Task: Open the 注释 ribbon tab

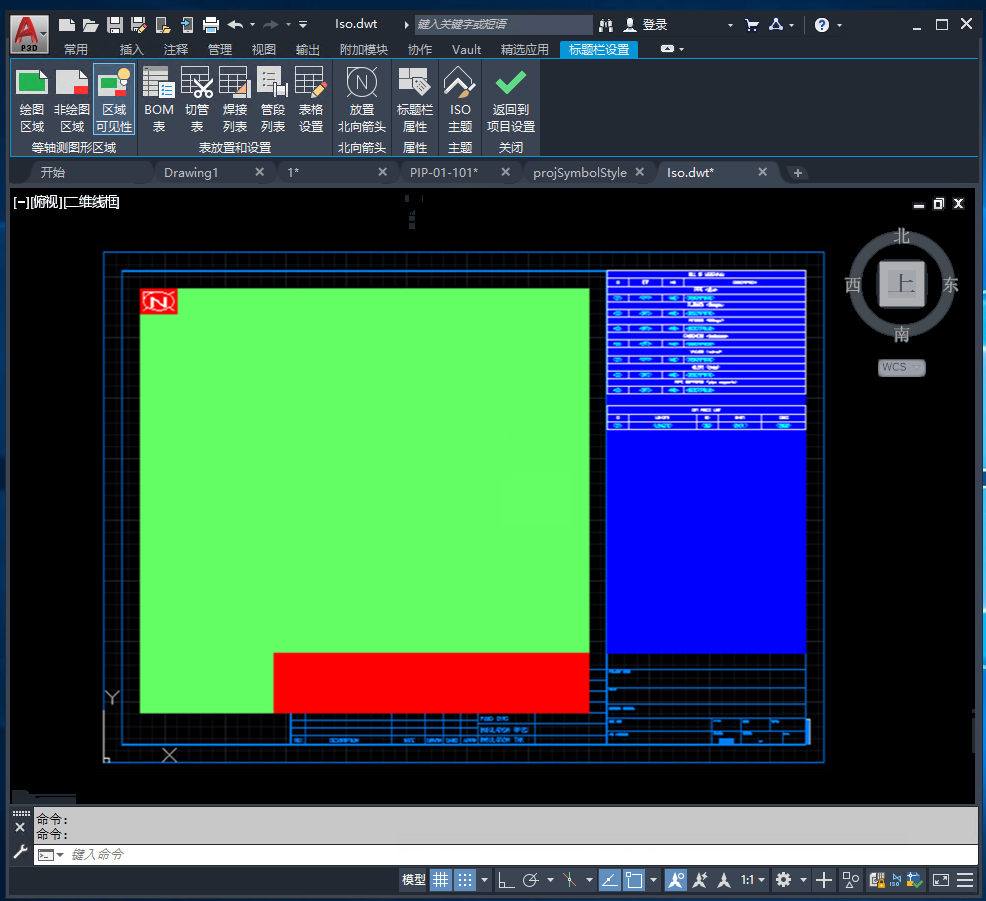Action: point(175,49)
